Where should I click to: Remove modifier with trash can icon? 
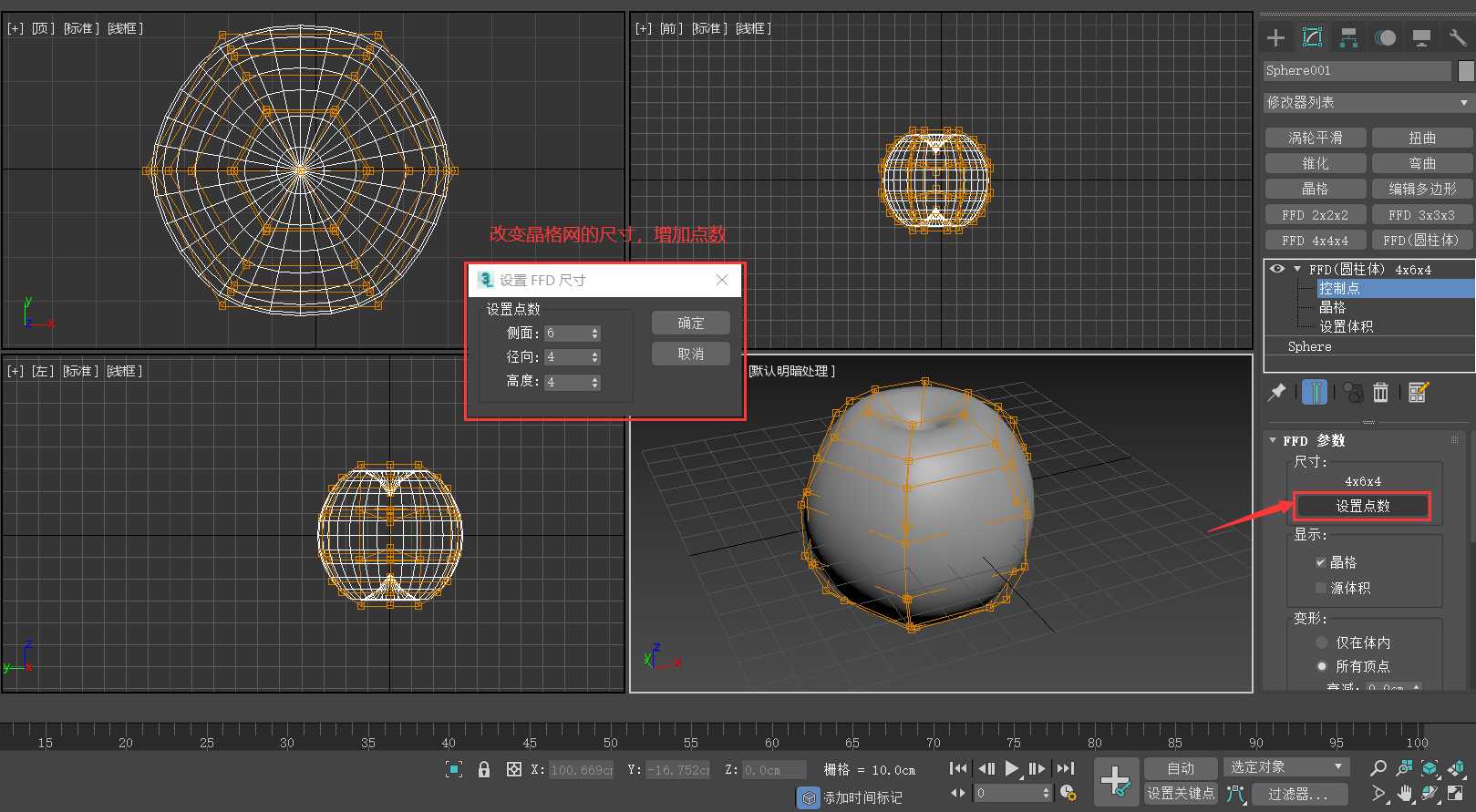point(1381,392)
